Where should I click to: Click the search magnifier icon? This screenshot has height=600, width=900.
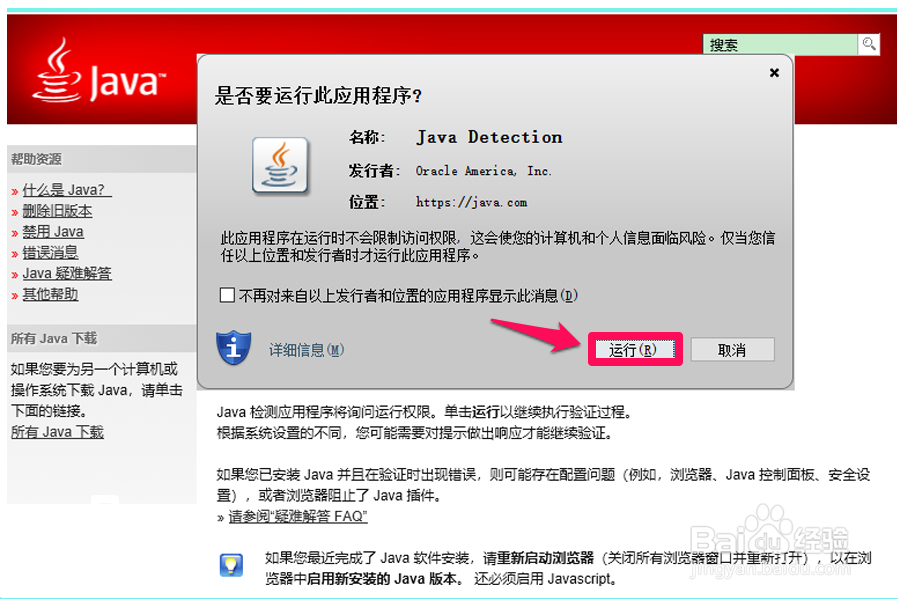point(868,44)
